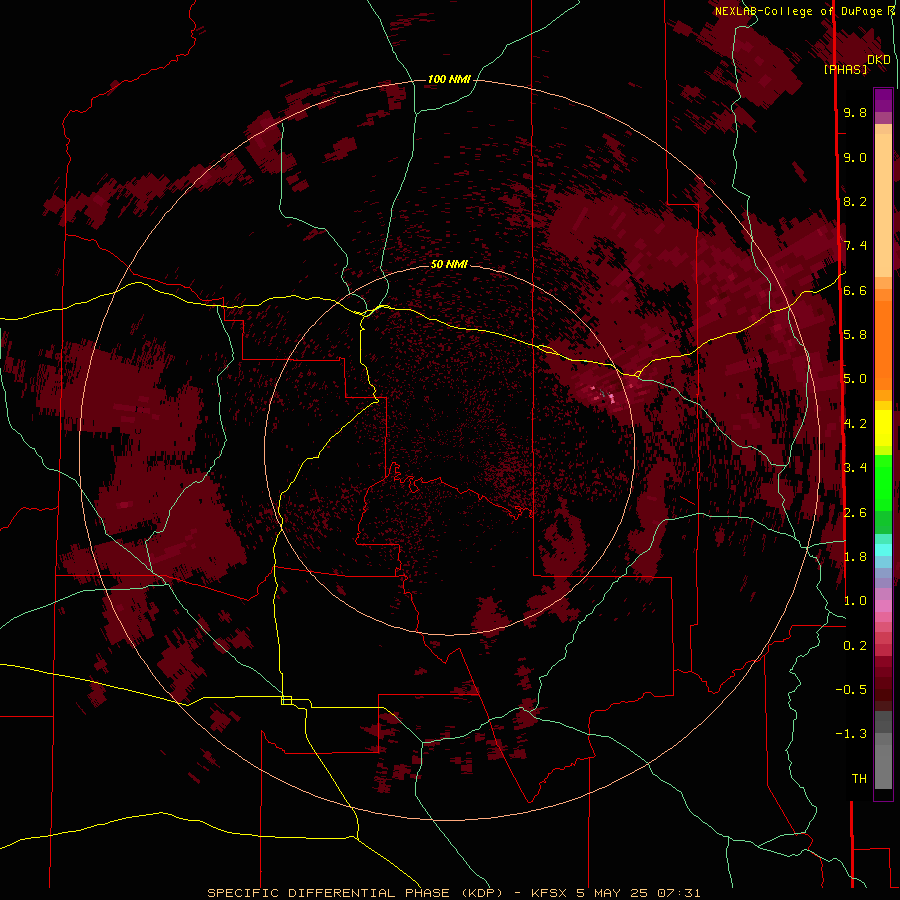Click the 3.4 scale value label
900x900 pixels.
point(855,468)
